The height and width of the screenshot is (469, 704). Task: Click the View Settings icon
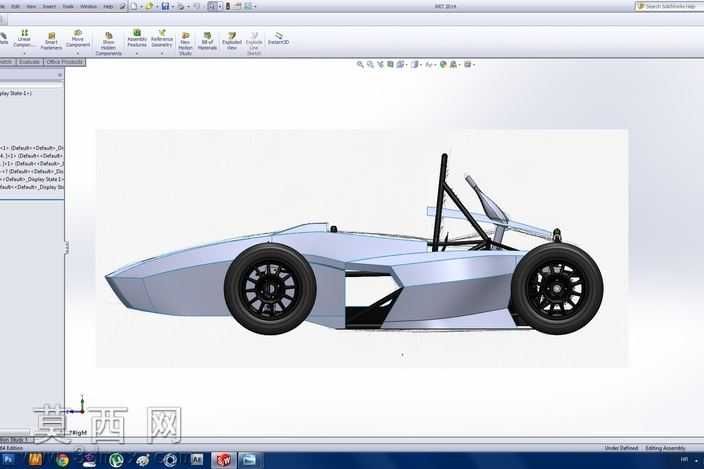click(467, 65)
